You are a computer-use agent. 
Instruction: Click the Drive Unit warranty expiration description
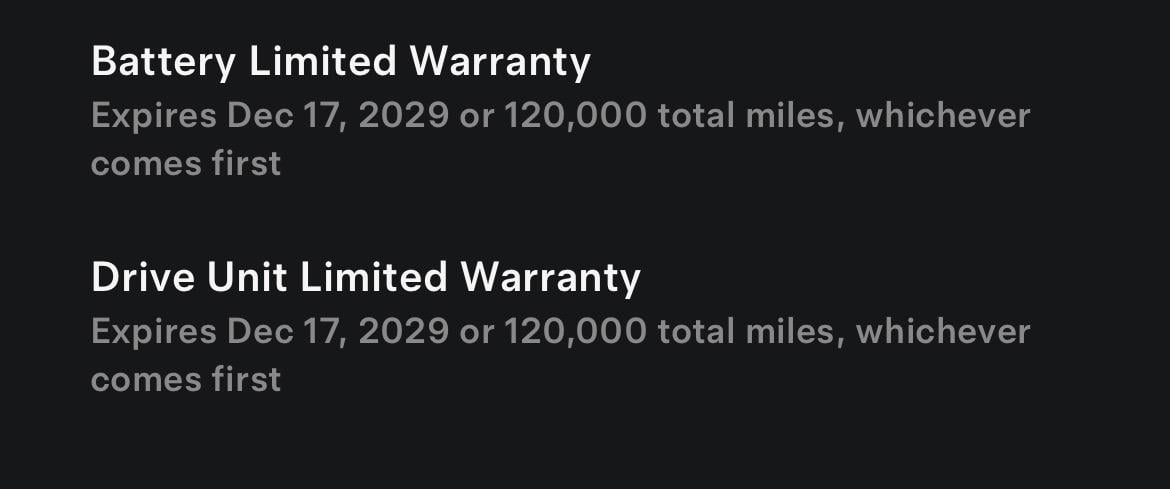(560, 354)
